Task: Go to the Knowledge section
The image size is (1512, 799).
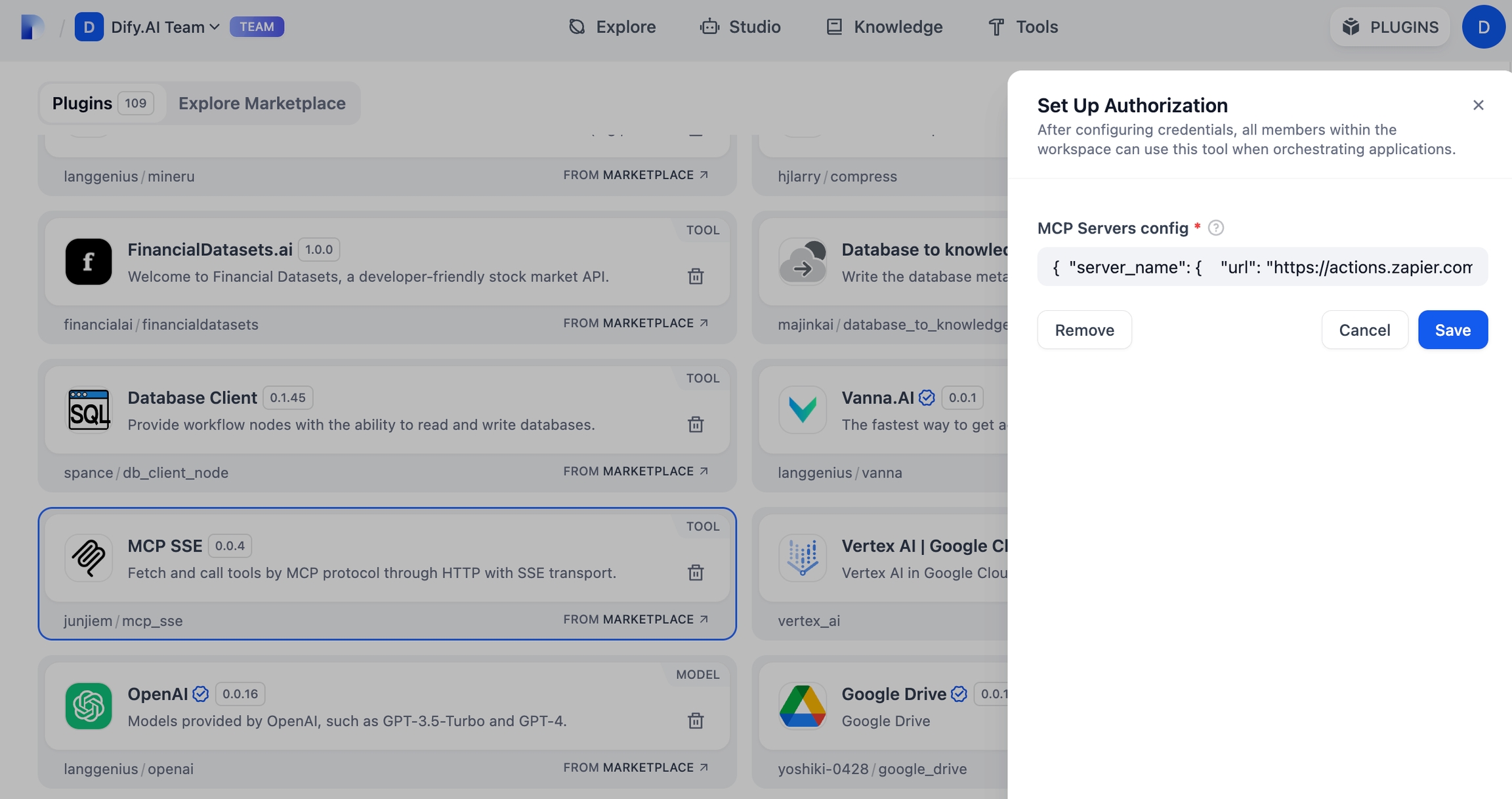Action: [x=884, y=27]
